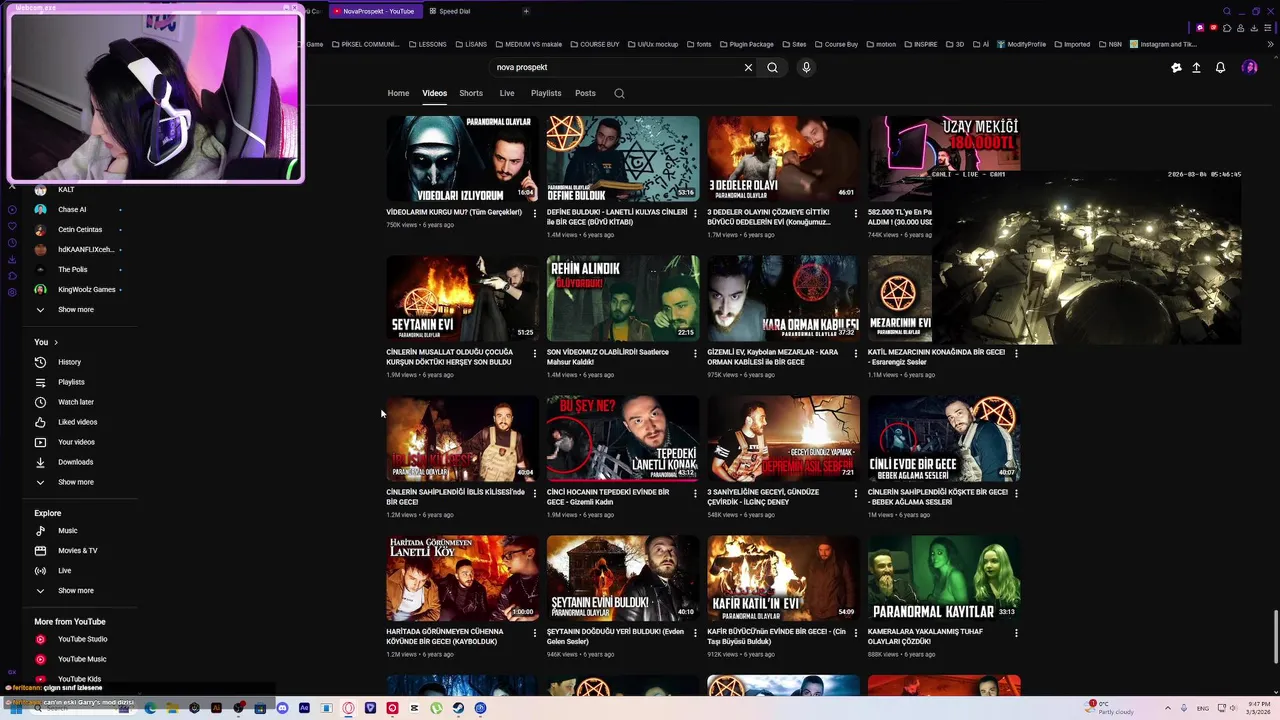This screenshot has width=1280, height=720.
Task: Switch to the Shorts tab
Action: coord(471,93)
